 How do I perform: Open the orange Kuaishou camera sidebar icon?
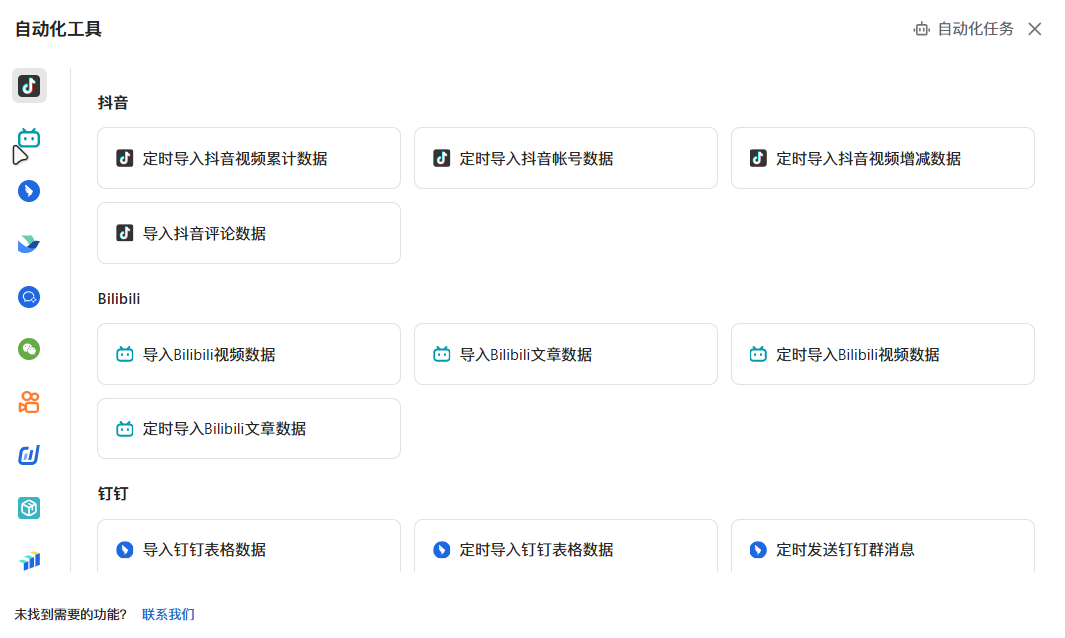29,402
